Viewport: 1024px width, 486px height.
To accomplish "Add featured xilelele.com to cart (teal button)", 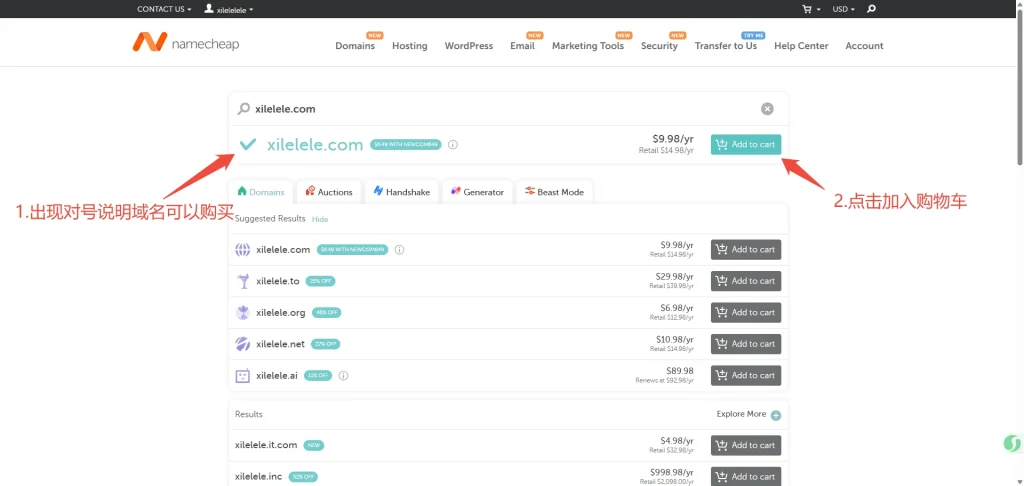I will [x=746, y=144].
